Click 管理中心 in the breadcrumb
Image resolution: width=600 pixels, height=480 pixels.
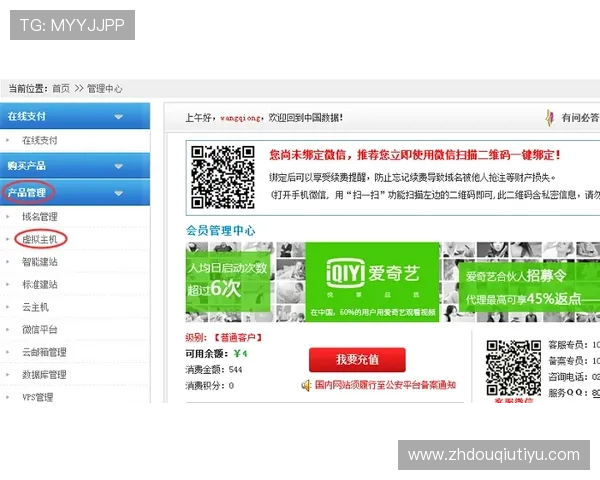coord(104,89)
